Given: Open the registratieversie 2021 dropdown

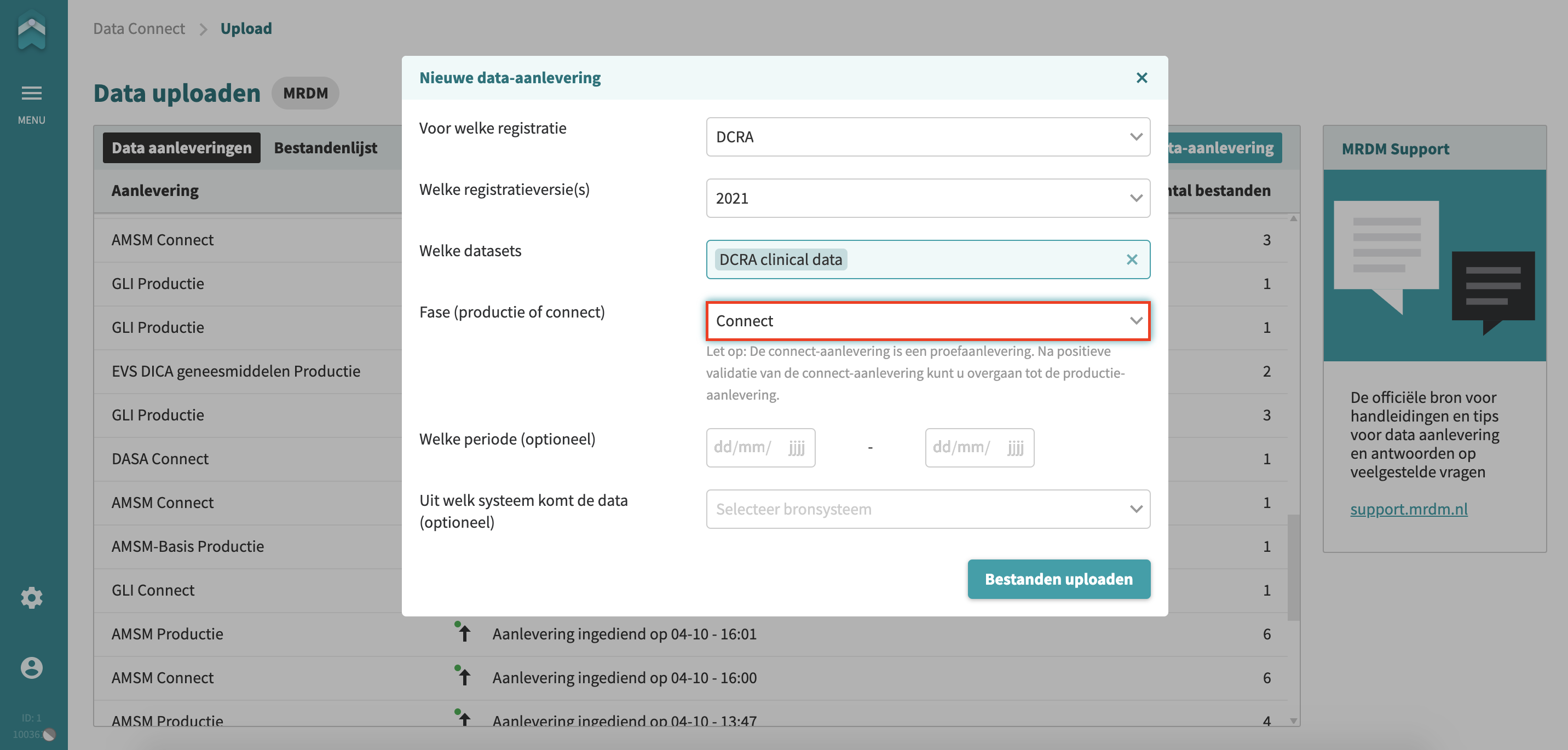Looking at the screenshot, I should (927, 199).
